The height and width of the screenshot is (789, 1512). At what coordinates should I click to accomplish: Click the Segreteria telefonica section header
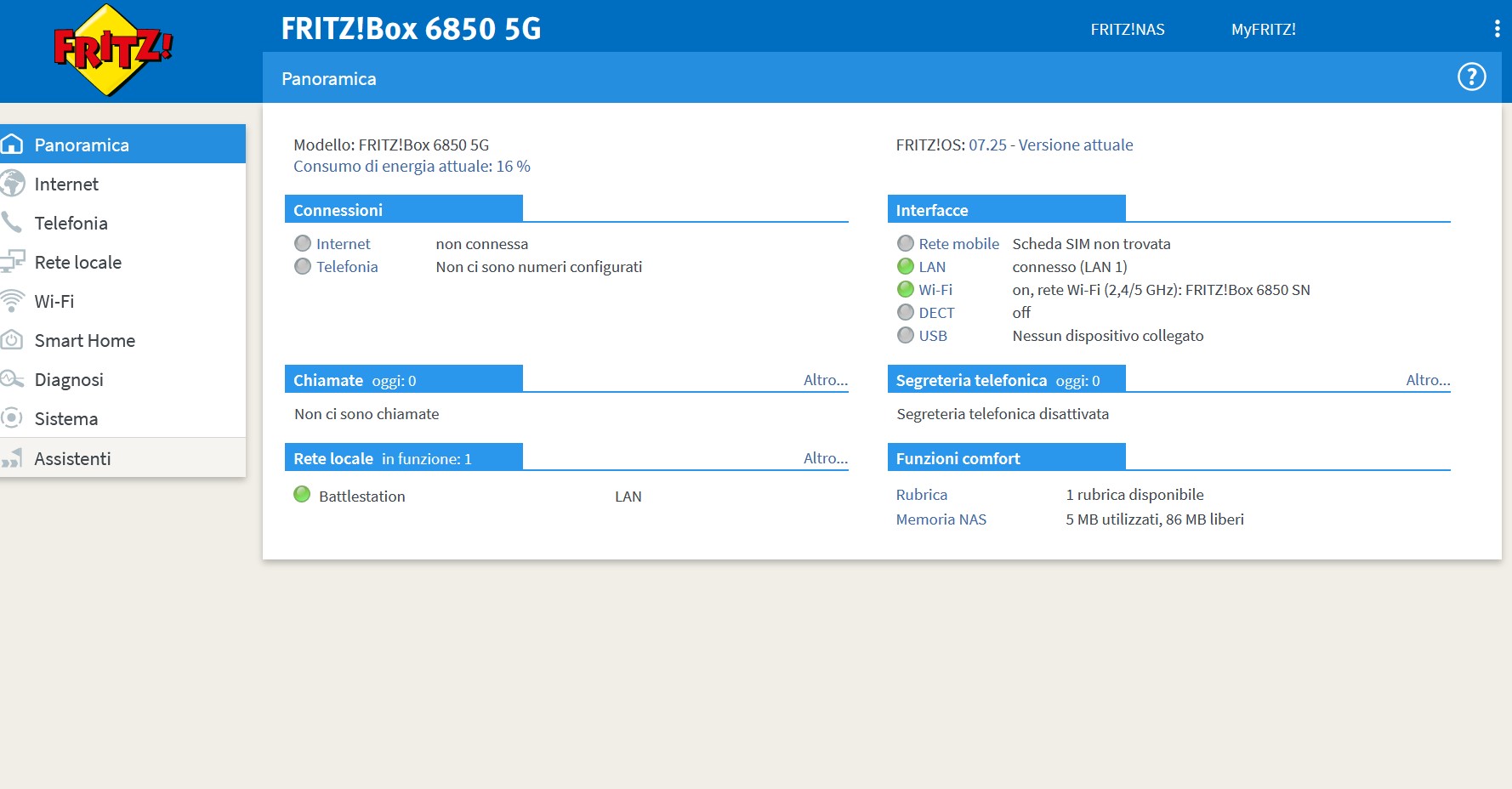coord(1006,379)
